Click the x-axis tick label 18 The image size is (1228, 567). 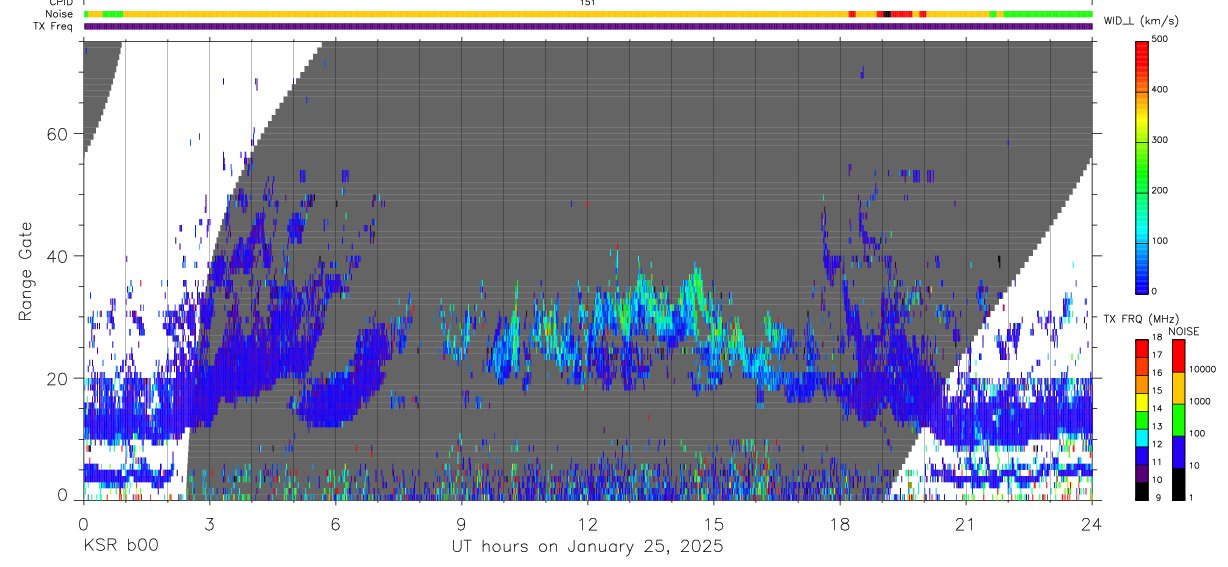(840, 525)
